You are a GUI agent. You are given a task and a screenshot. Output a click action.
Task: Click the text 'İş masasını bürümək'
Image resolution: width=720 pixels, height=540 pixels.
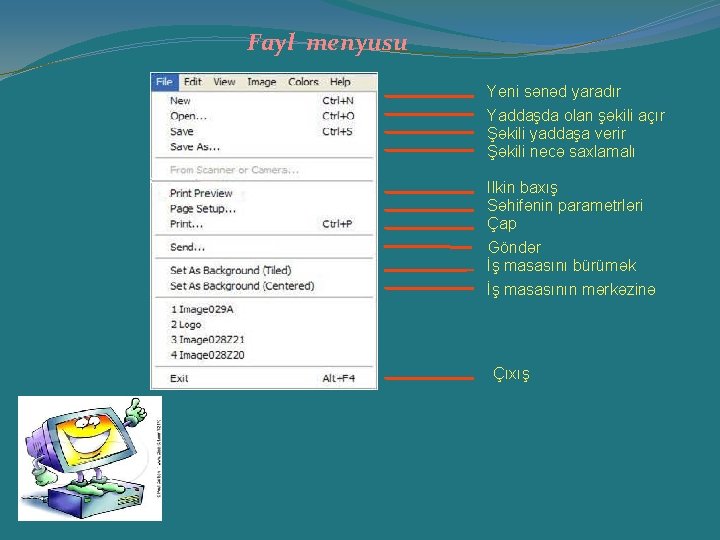pyautogui.click(x=561, y=265)
